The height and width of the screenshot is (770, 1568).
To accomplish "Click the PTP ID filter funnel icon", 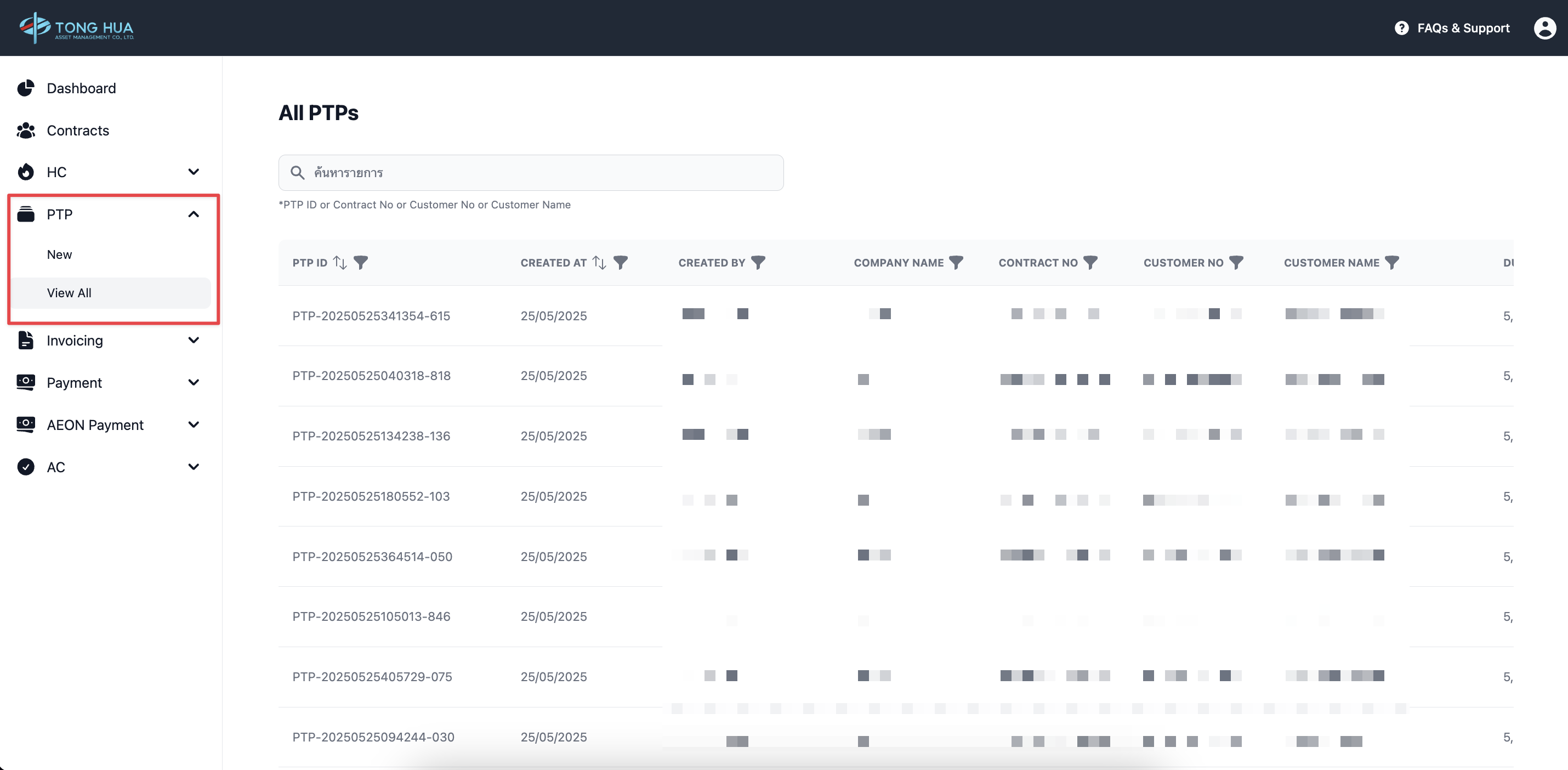I will tap(361, 262).
